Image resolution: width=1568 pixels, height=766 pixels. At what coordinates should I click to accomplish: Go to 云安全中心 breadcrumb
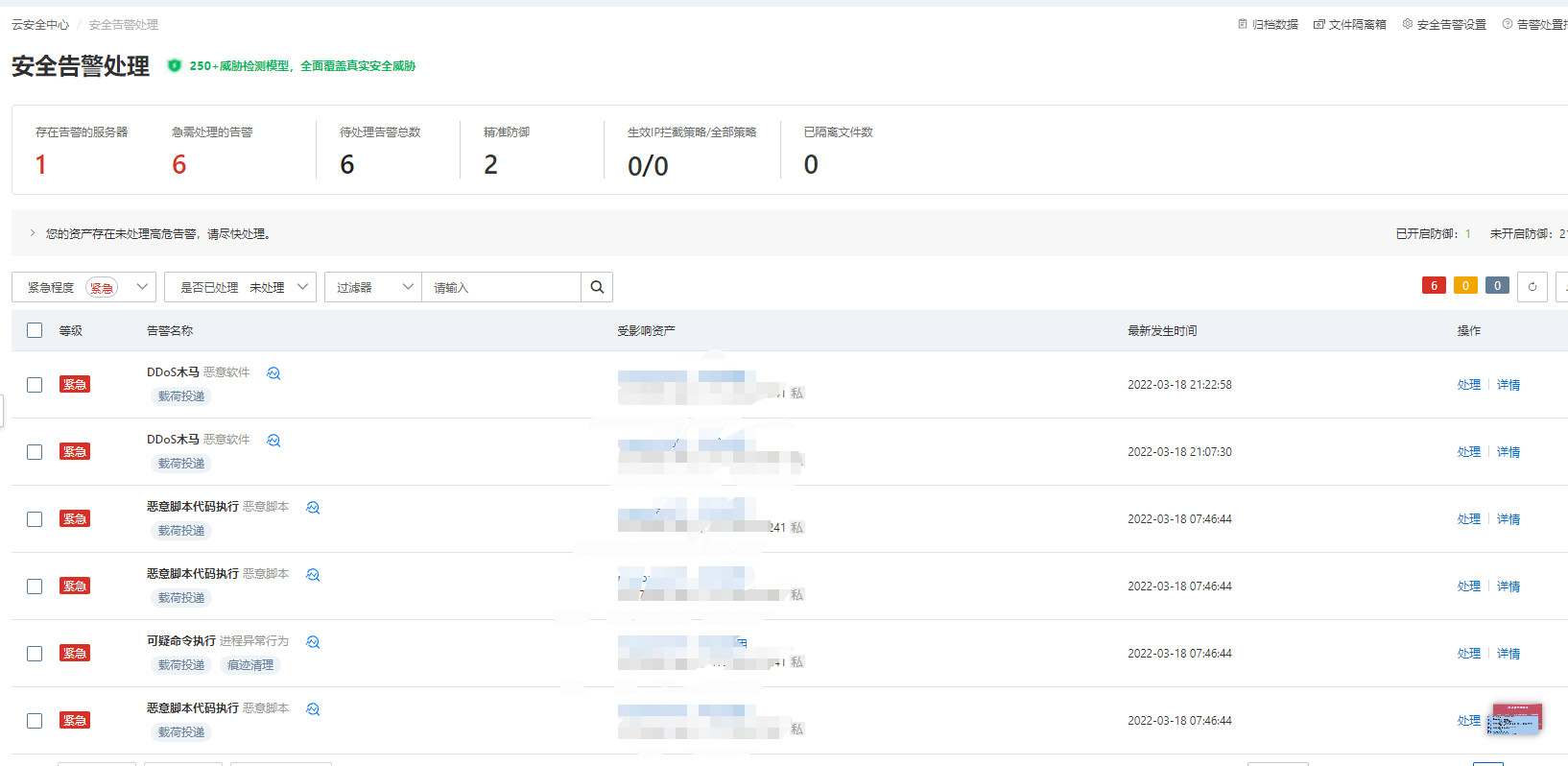pos(40,25)
